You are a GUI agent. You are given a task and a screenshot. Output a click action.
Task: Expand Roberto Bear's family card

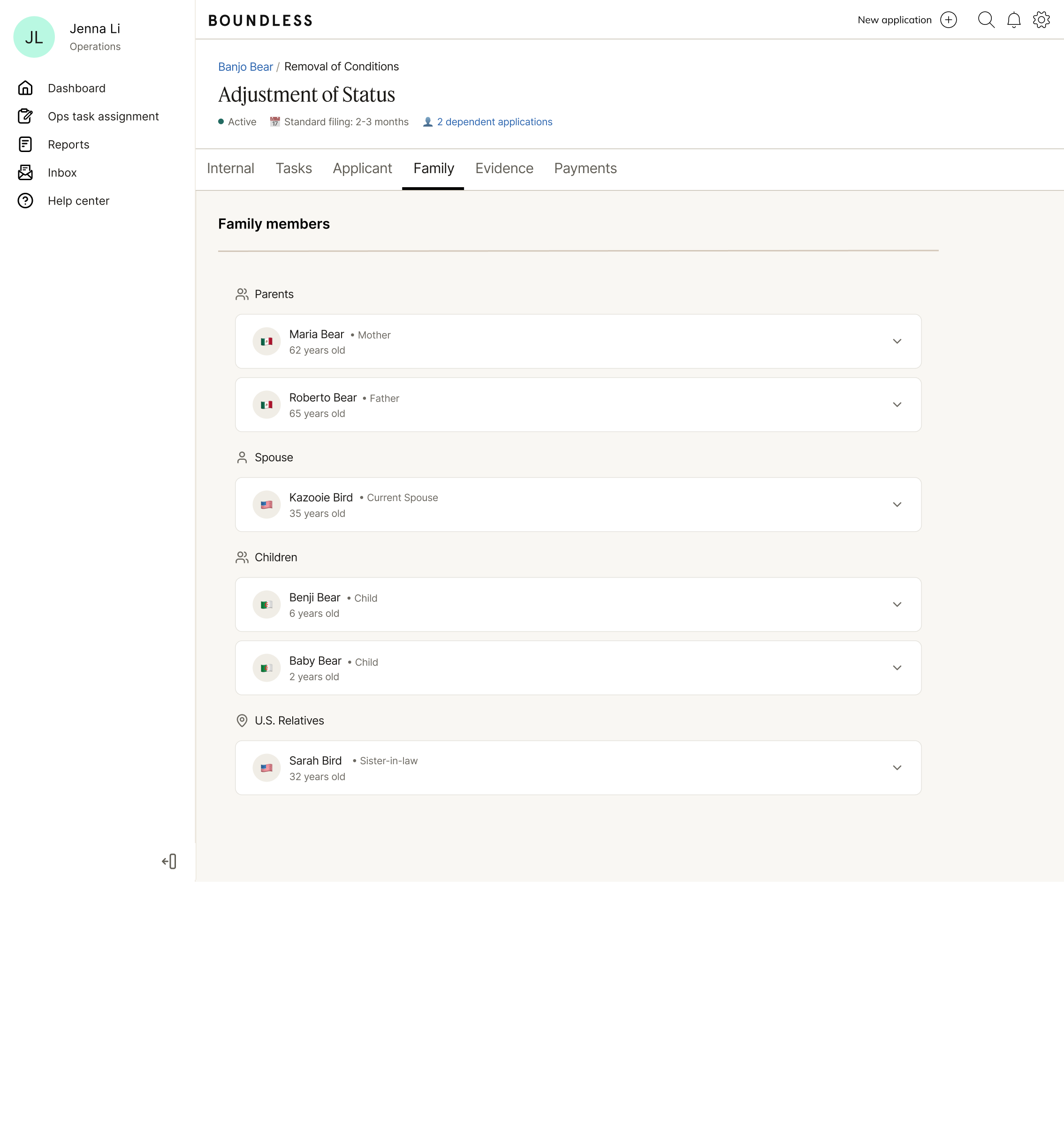[x=897, y=405]
